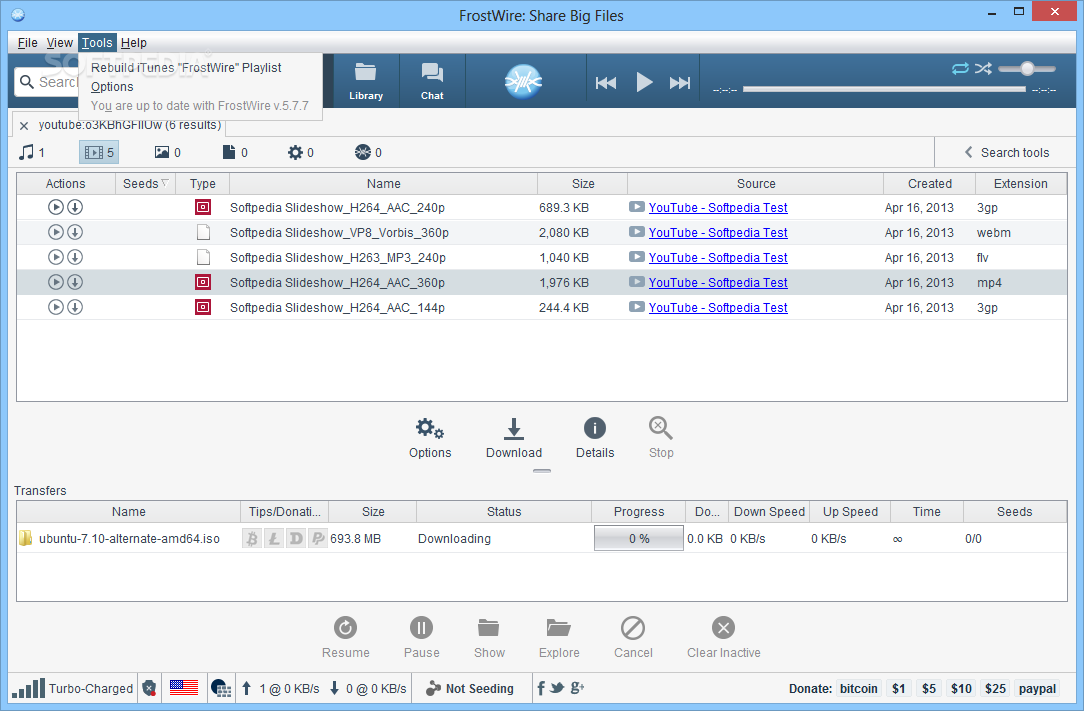The height and width of the screenshot is (711, 1084).
Task: Sort results by the Seeds column
Action: click(144, 183)
